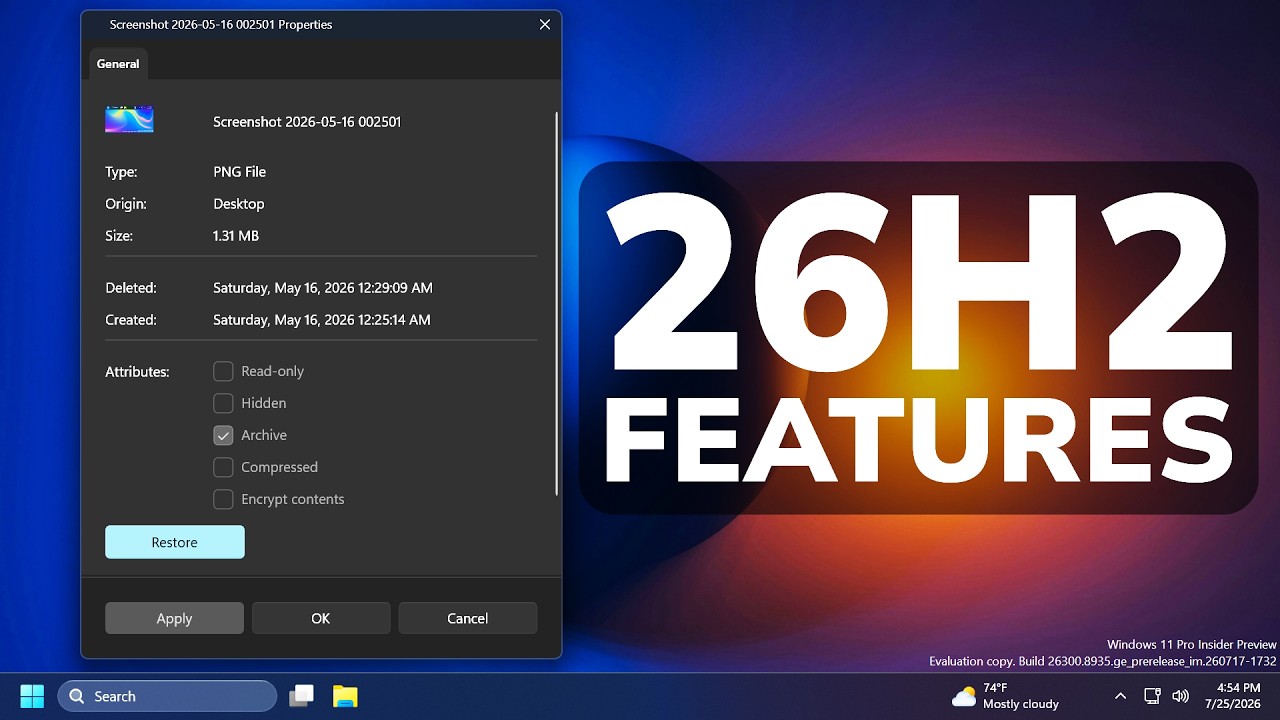Enable the Read-only attribute checkbox
Screen dimensions: 1280x720
click(223, 371)
